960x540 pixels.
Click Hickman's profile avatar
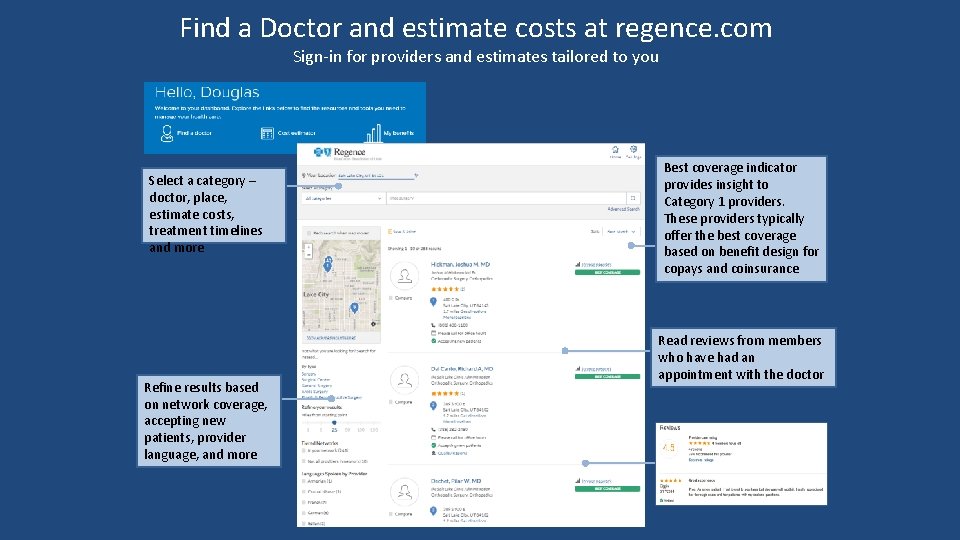[404, 276]
